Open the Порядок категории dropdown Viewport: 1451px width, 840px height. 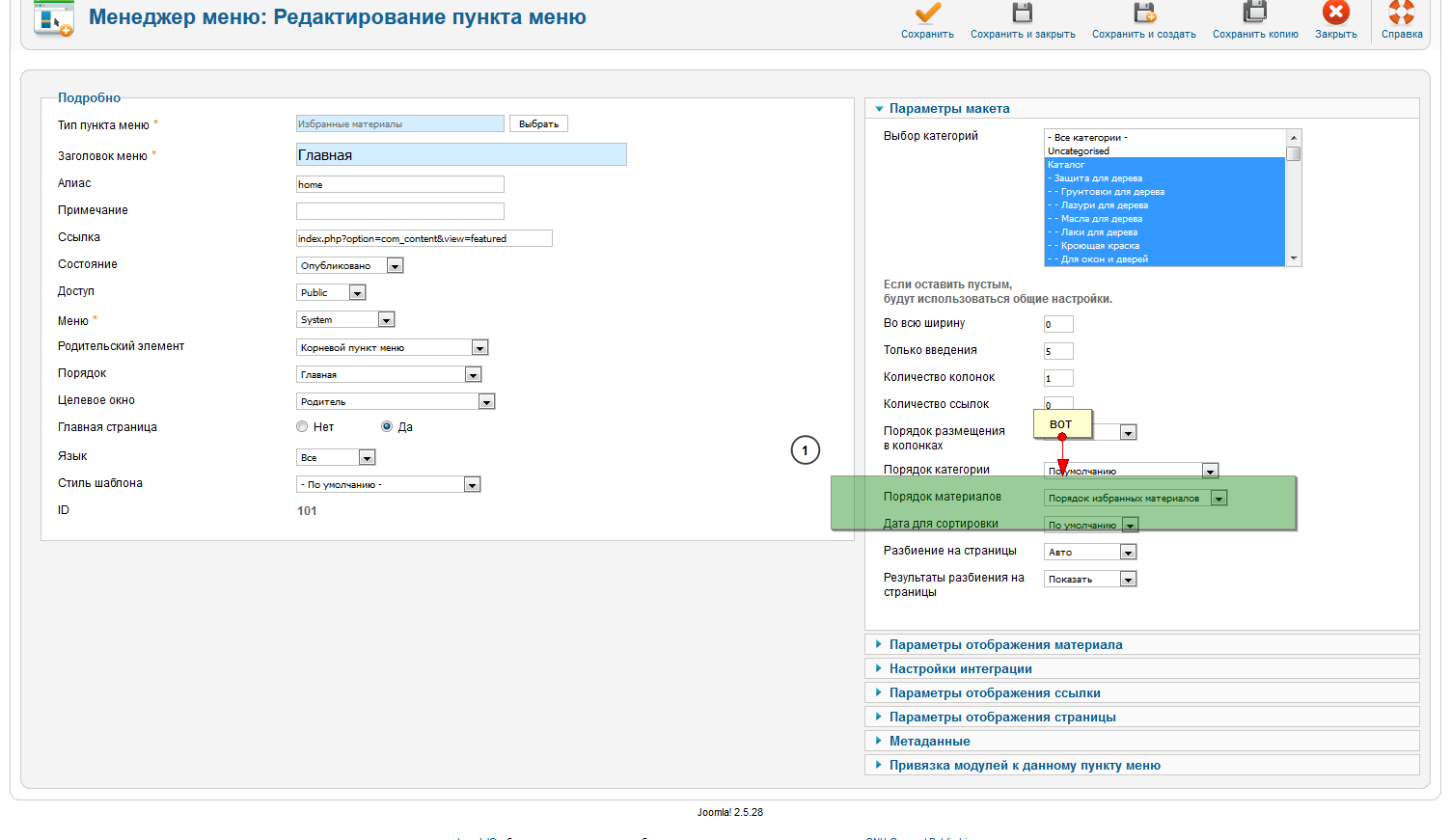pos(1132,471)
